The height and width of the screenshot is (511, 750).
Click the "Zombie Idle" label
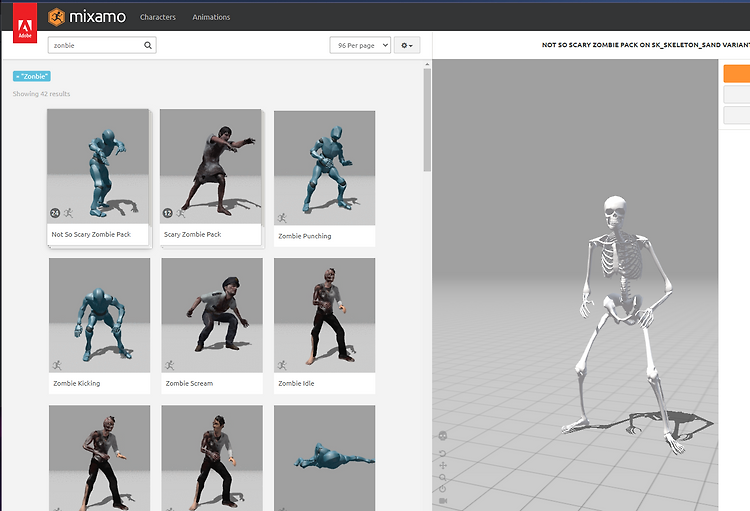click(296, 383)
